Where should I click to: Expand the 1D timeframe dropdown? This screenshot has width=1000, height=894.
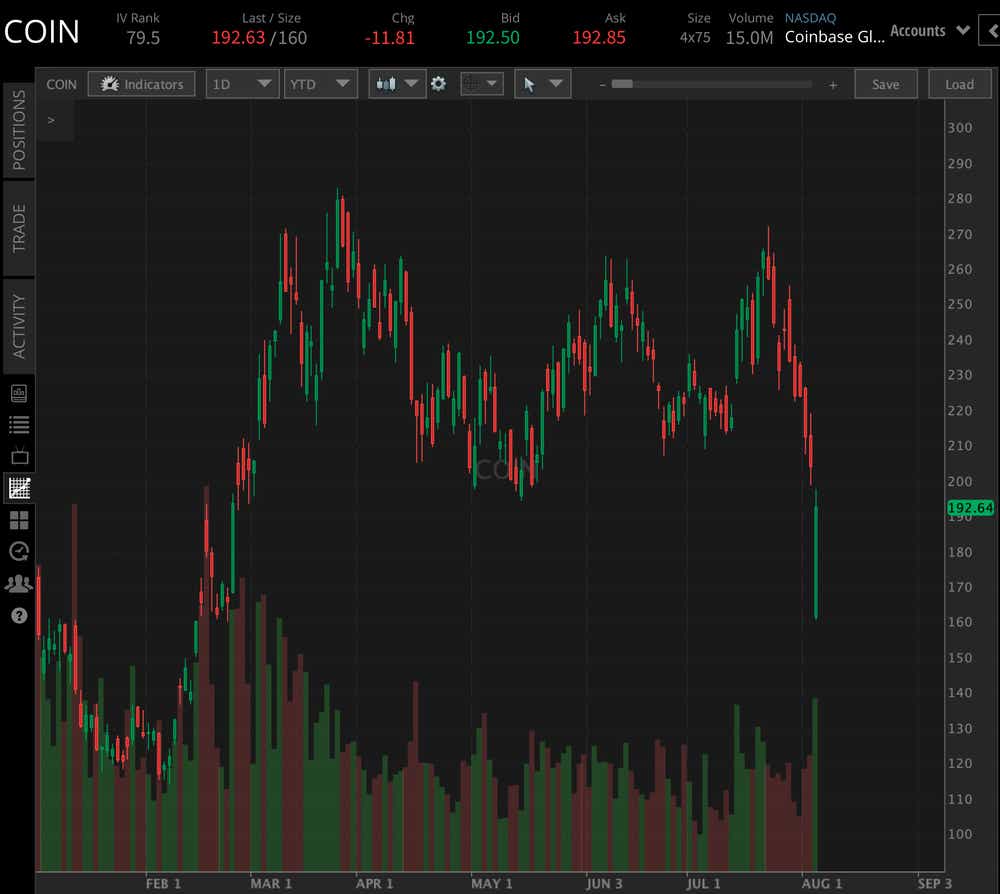(x=242, y=84)
